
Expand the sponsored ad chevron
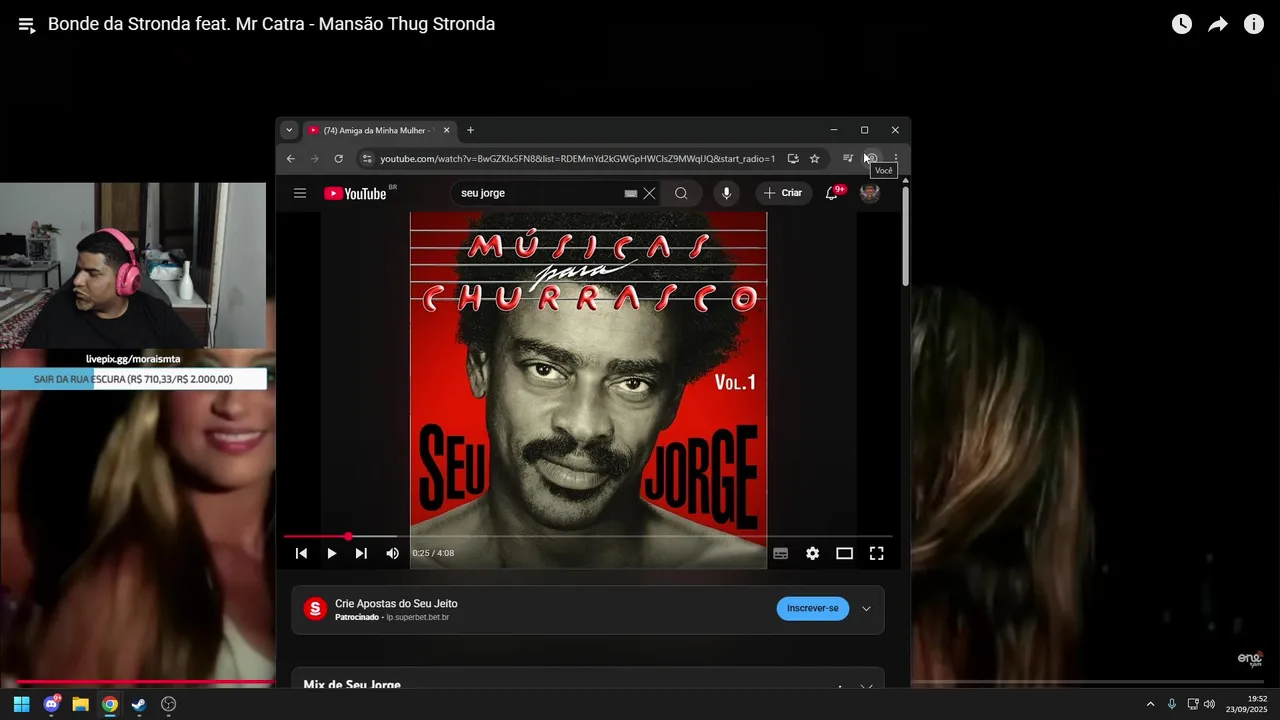pos(866,609)
